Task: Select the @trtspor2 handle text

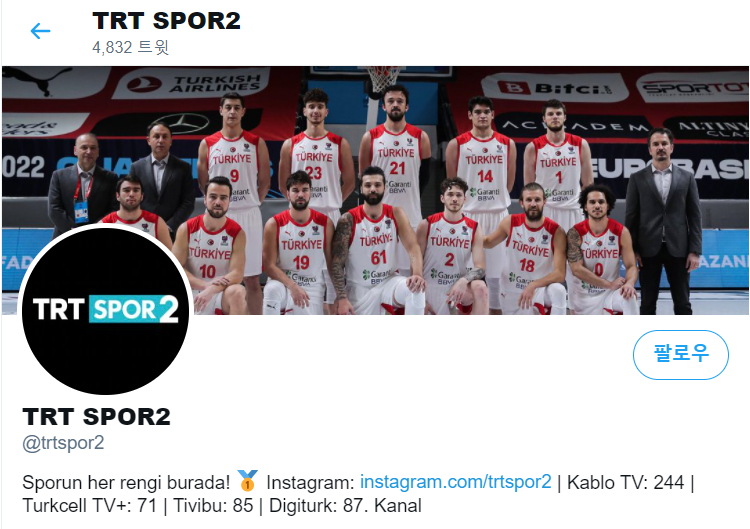Action: [63, 443]
